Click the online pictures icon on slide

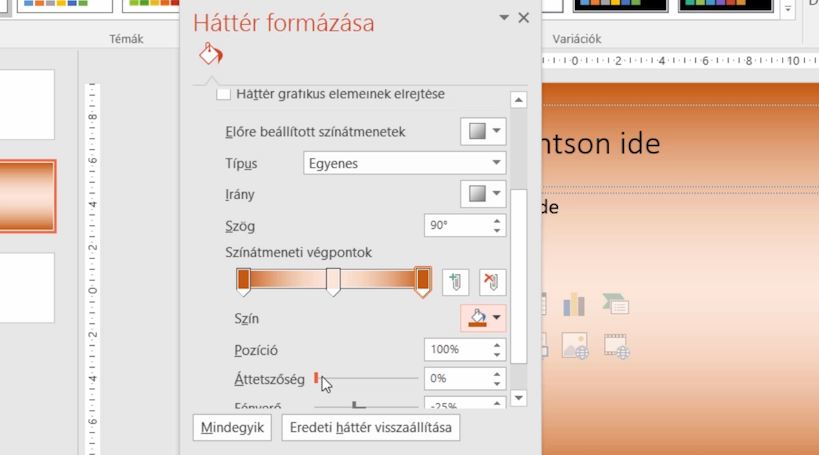[x=575, y=346]
